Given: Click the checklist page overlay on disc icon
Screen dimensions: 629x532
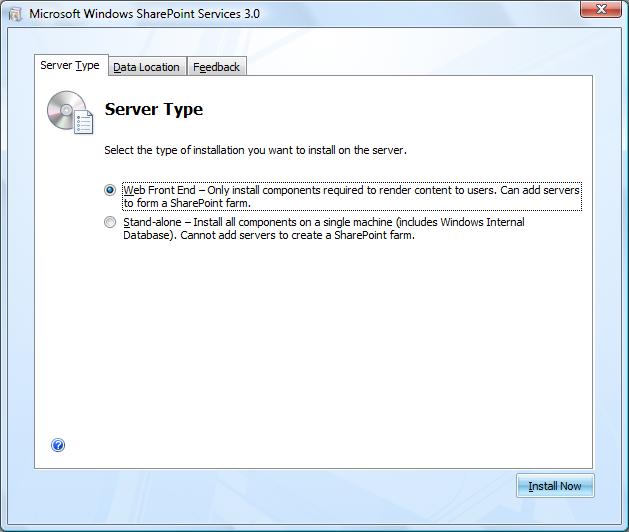Looking at the screenshot, I should point(83,122).
